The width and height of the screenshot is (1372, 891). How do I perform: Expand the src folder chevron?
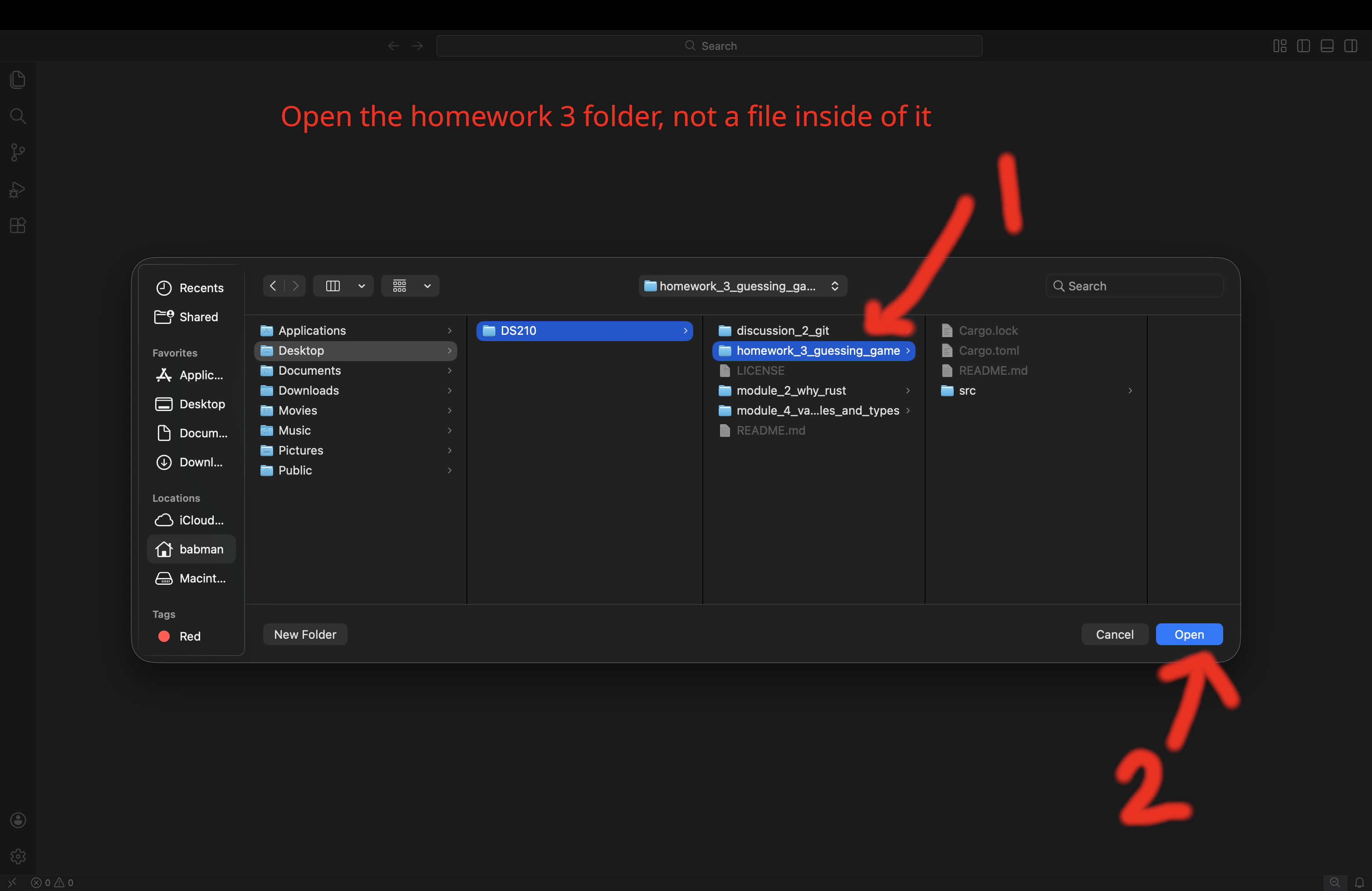(1129, 391)
